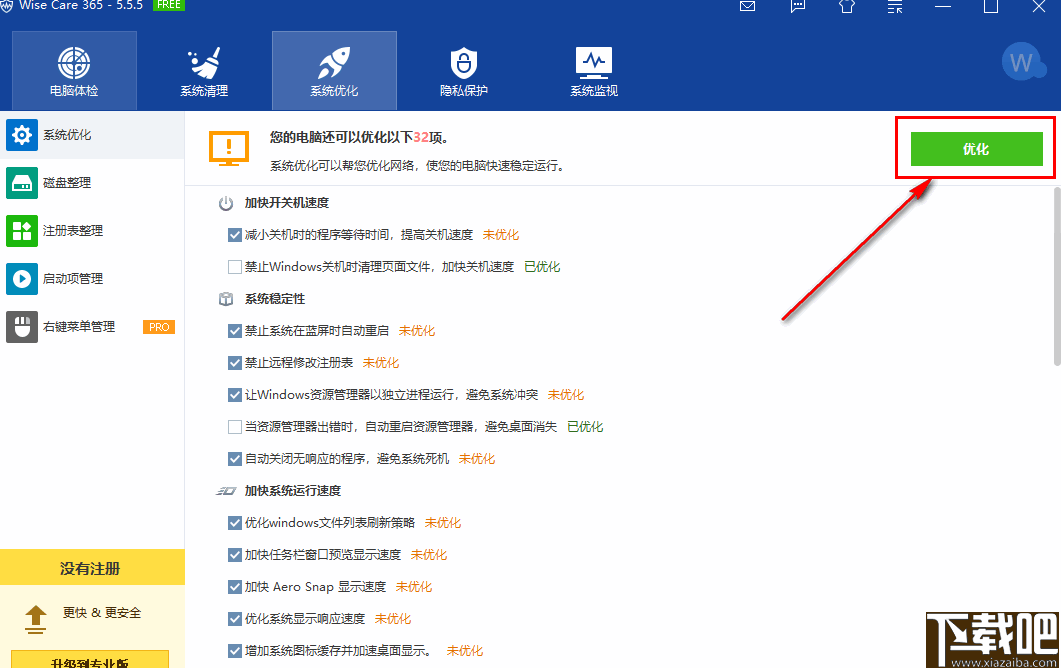1061x668 pixels.
Task: Click the green FREE badge in title bar
Action: coord(168,5)
